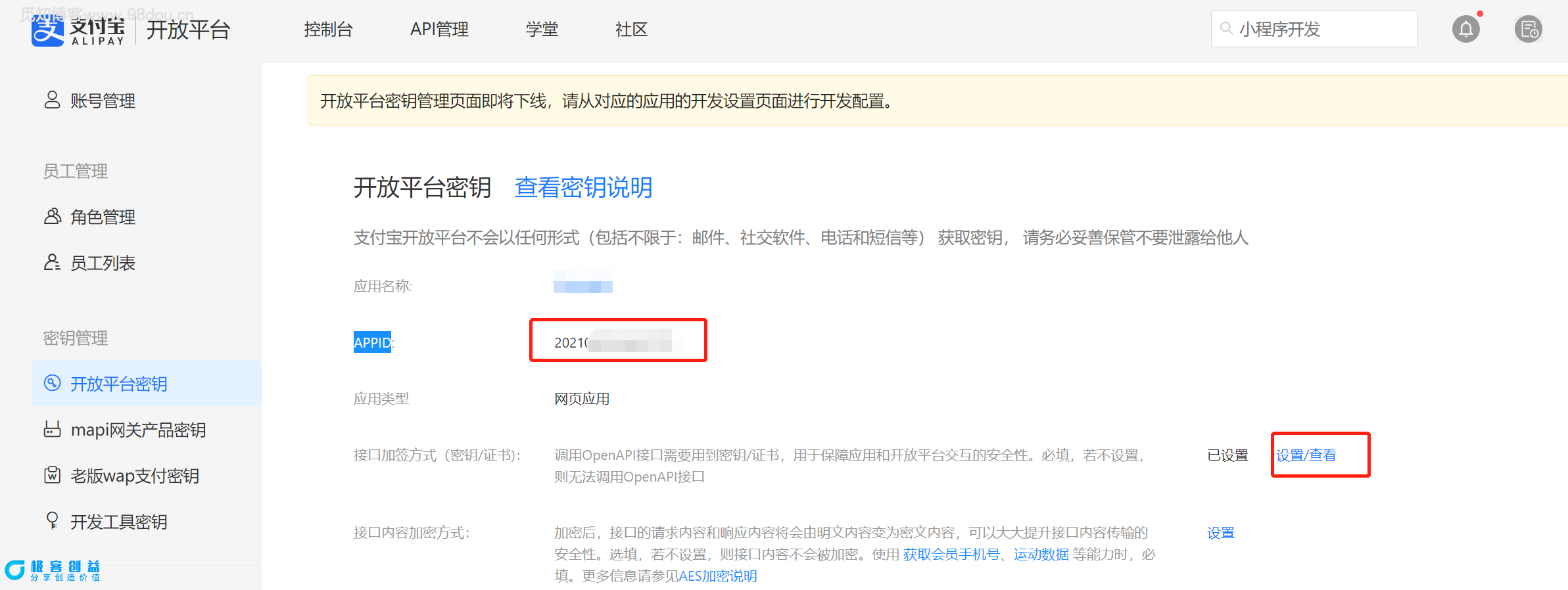The image size is (1568, 590).
Task: Click the 角色管理 sidebar icon
Action: pyautogui.click(x=52, y=216)
